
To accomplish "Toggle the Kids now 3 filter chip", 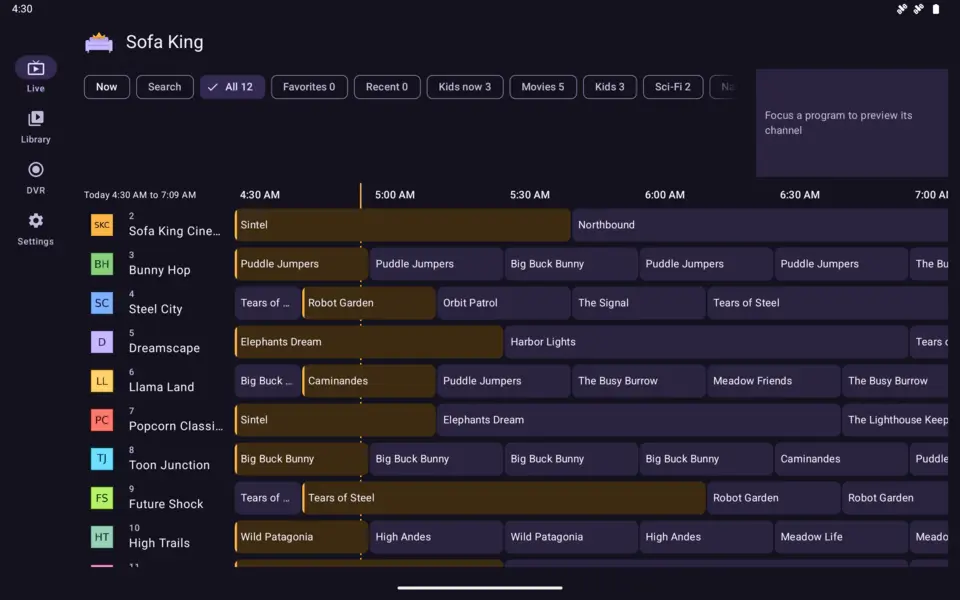I will (x=465, y=87).
